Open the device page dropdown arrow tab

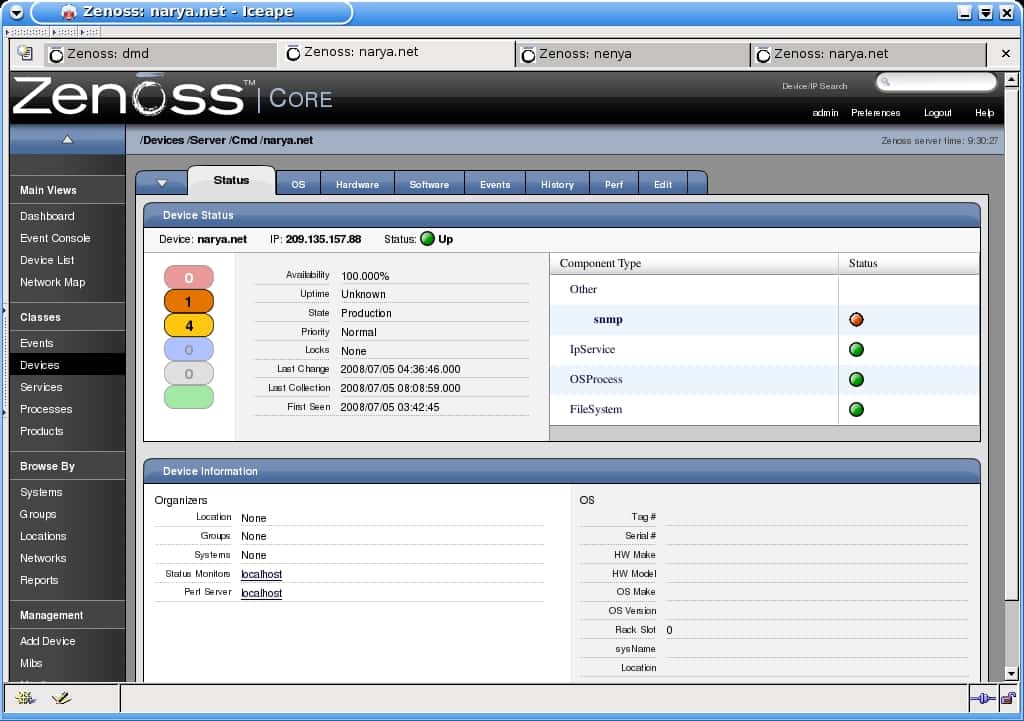[162, 184]
